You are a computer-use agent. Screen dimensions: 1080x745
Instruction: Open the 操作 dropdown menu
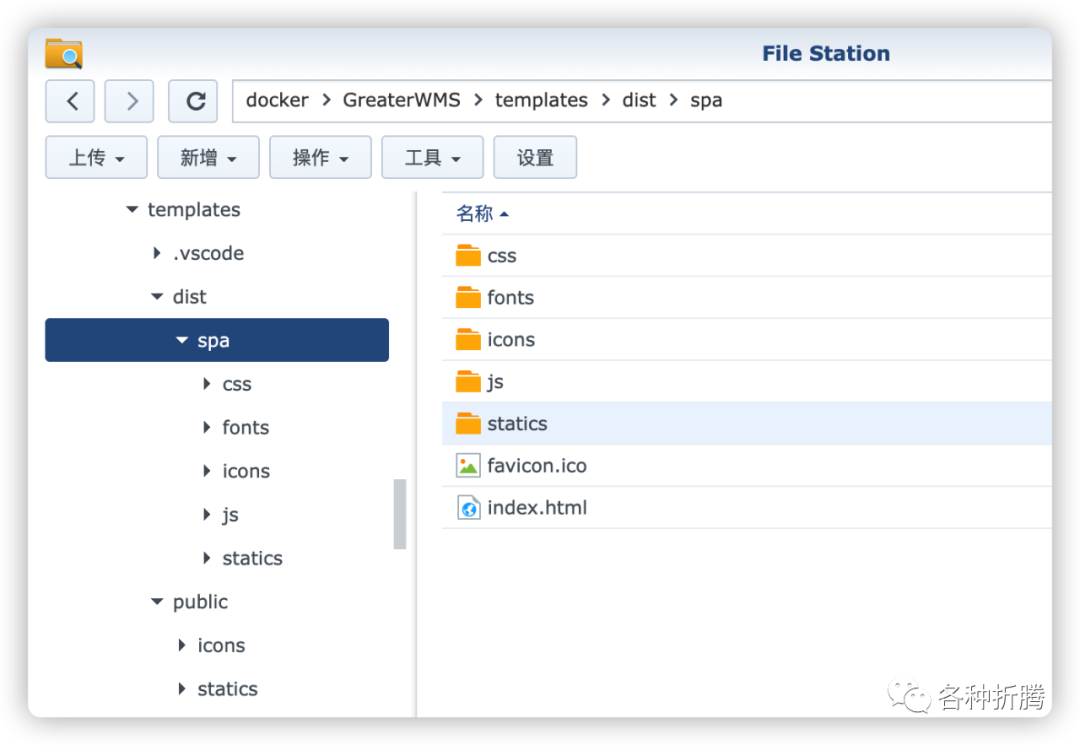(x=320, y=158)
